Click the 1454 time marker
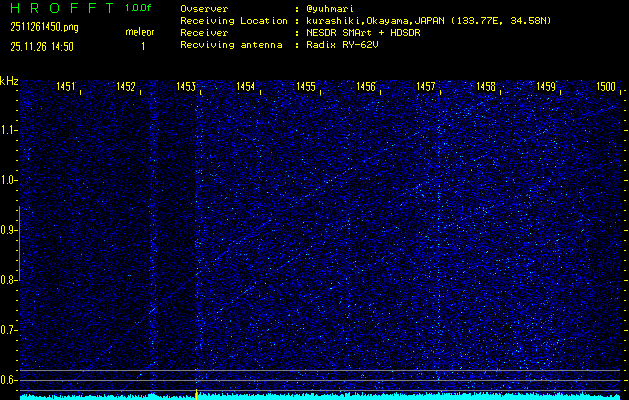This screenshot has height=400, width=629. pos(246,87)
